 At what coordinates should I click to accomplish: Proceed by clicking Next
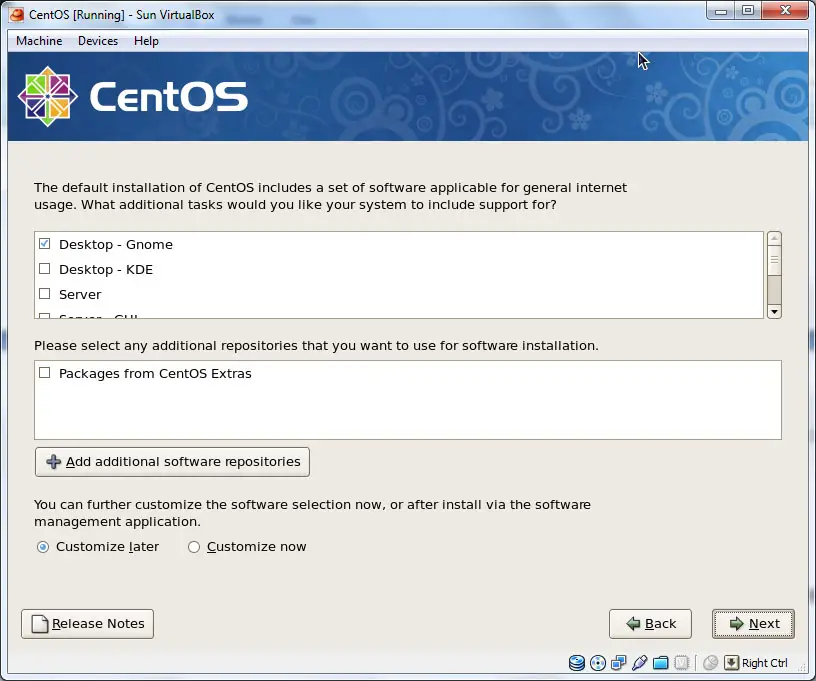(753, 624)
